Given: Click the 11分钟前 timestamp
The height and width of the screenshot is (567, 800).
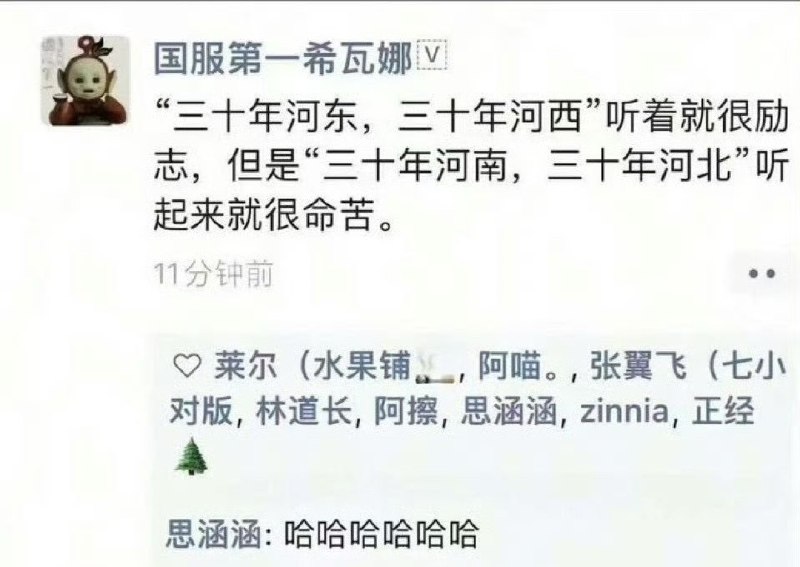Looking at the screenshot, I should click(214, 275).
